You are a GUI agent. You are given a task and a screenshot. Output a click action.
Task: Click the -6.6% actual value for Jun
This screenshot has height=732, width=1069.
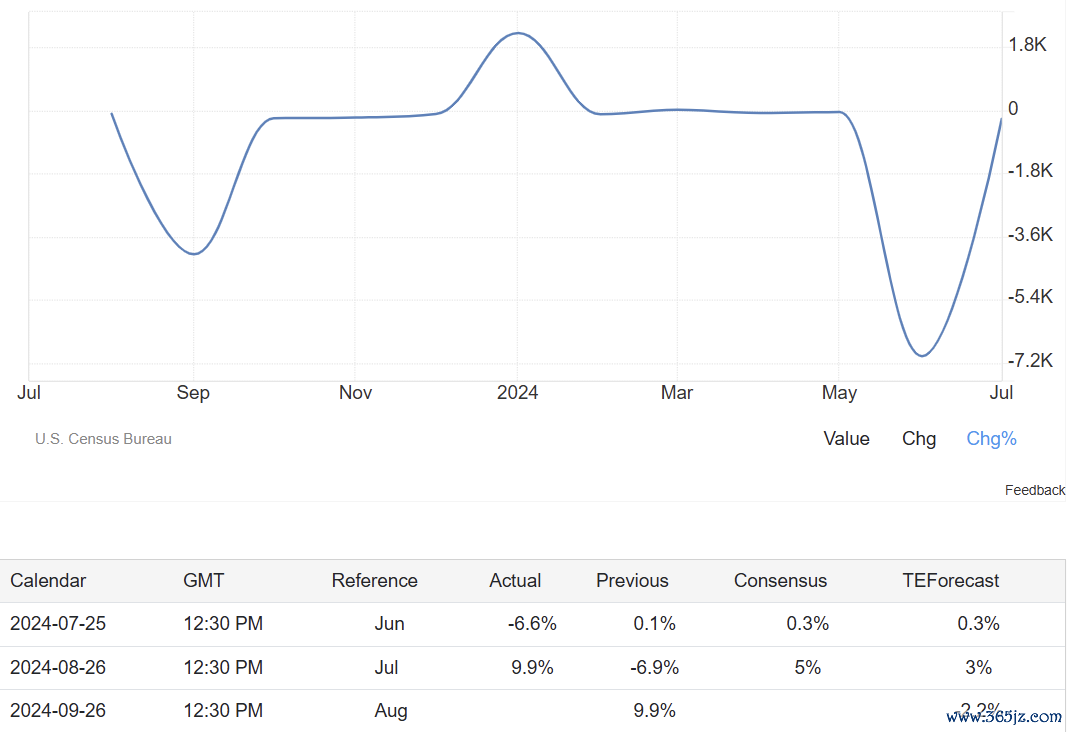(532, 623)
